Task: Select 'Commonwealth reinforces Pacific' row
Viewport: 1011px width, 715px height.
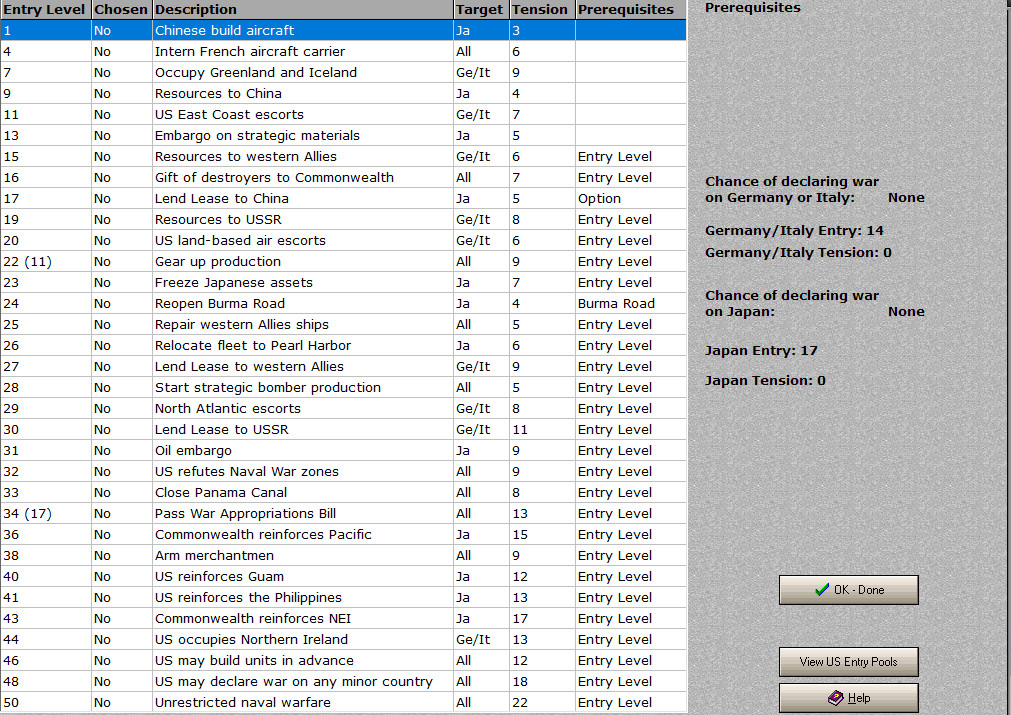Action: 343,535
